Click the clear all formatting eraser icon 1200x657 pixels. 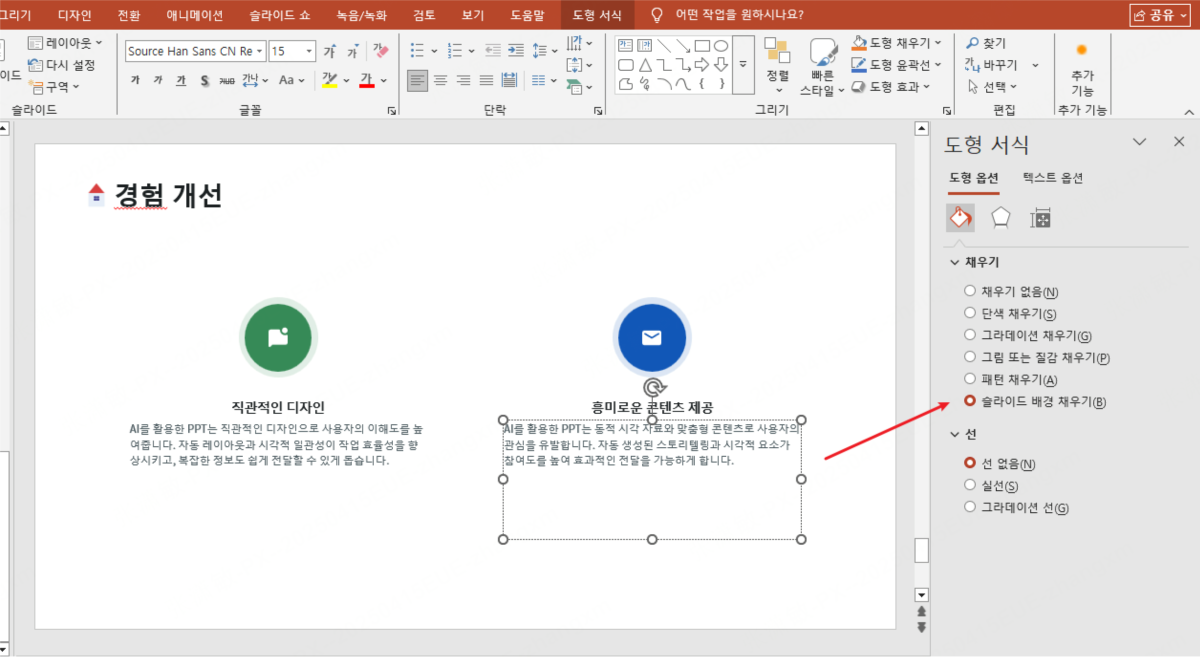pos(381,50)
